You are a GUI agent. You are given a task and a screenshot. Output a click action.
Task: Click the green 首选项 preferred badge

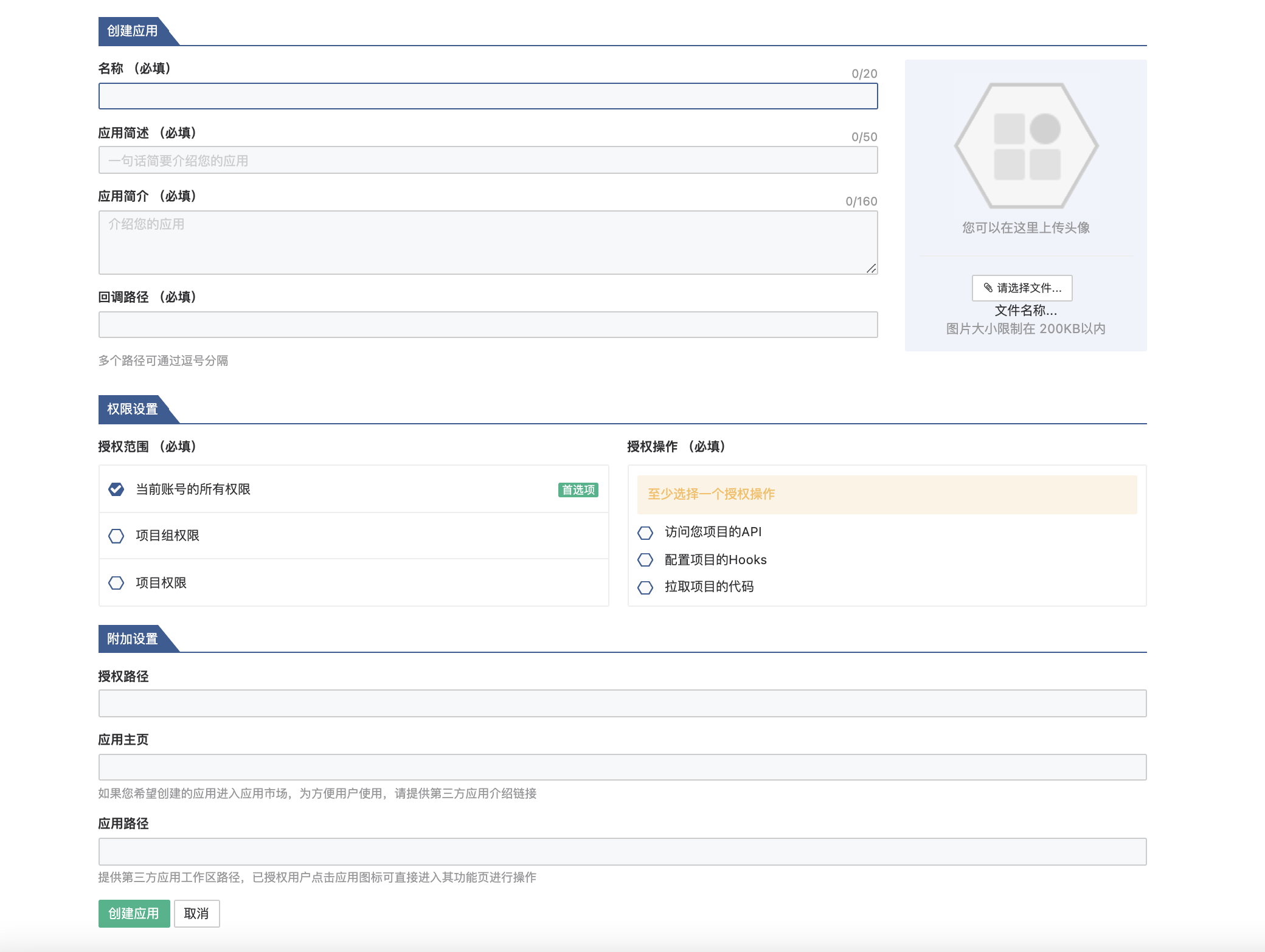click(x=578, y=490)
